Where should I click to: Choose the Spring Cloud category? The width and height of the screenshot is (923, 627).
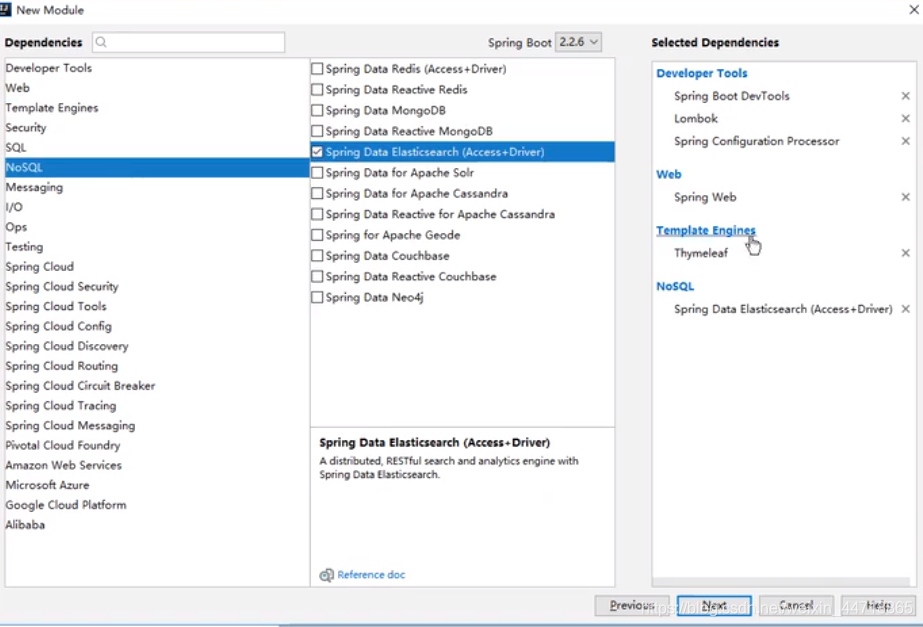(157, 267)
